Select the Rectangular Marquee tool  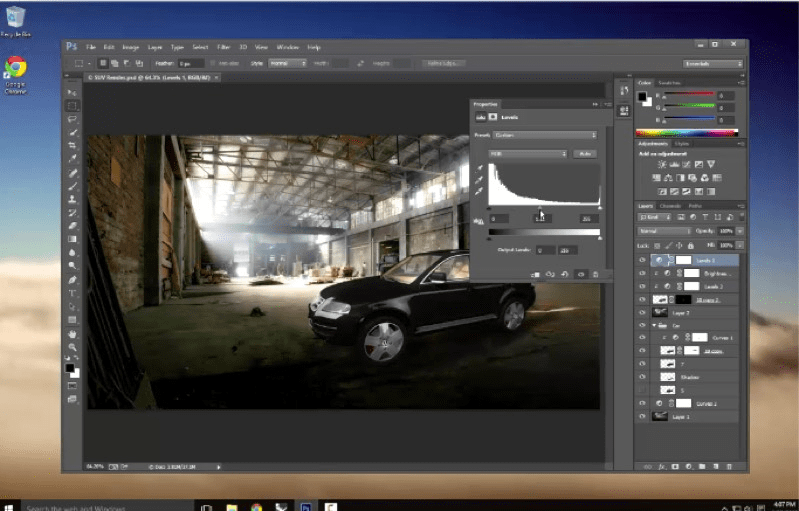point(73,105)
